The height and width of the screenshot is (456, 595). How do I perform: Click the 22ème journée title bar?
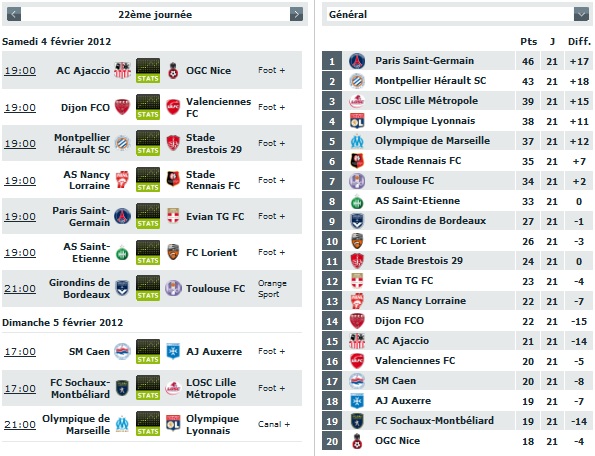[155, 14]
